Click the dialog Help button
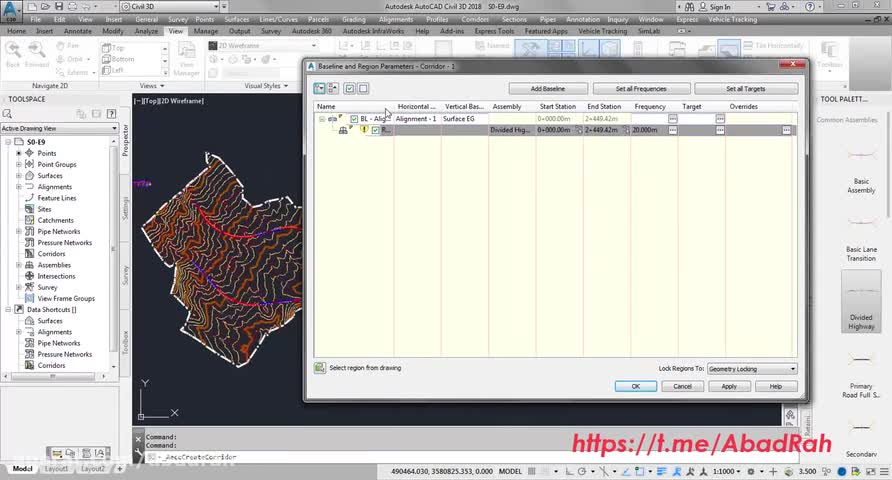 tap(776, 386)
